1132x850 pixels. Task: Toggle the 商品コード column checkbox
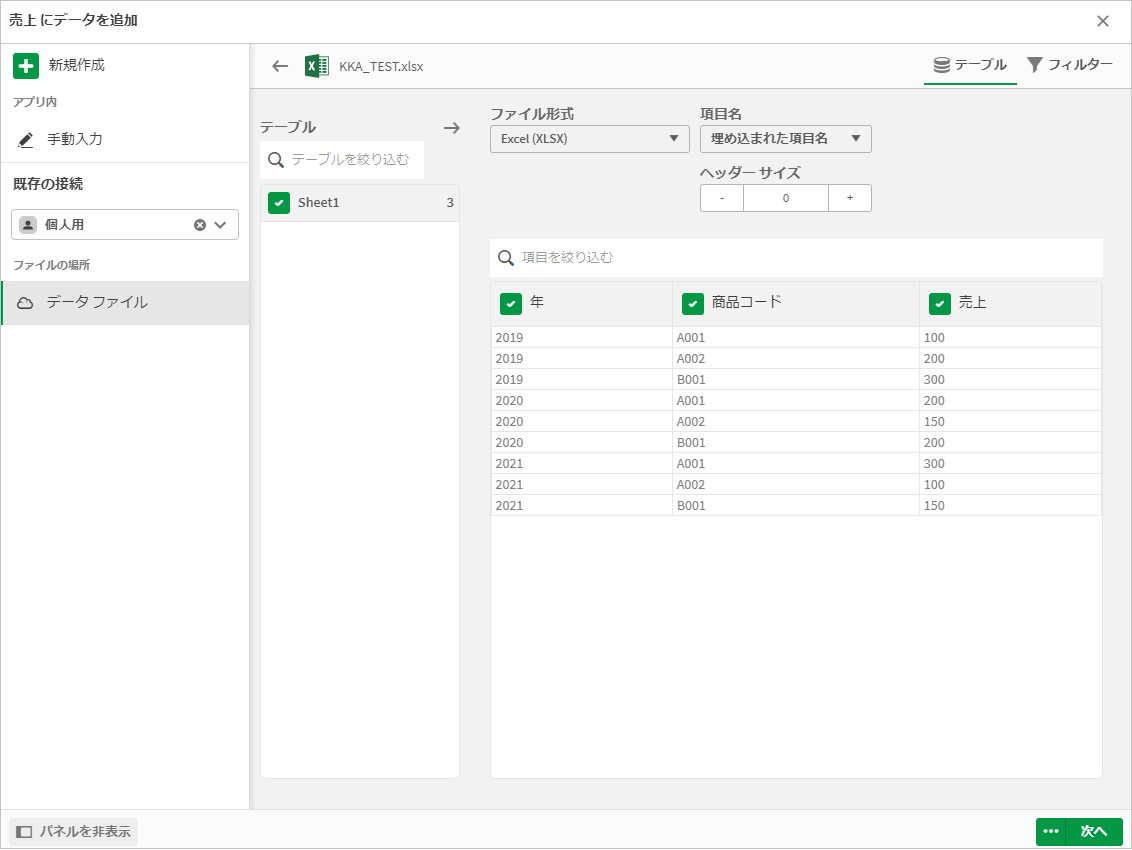(693, 303)
